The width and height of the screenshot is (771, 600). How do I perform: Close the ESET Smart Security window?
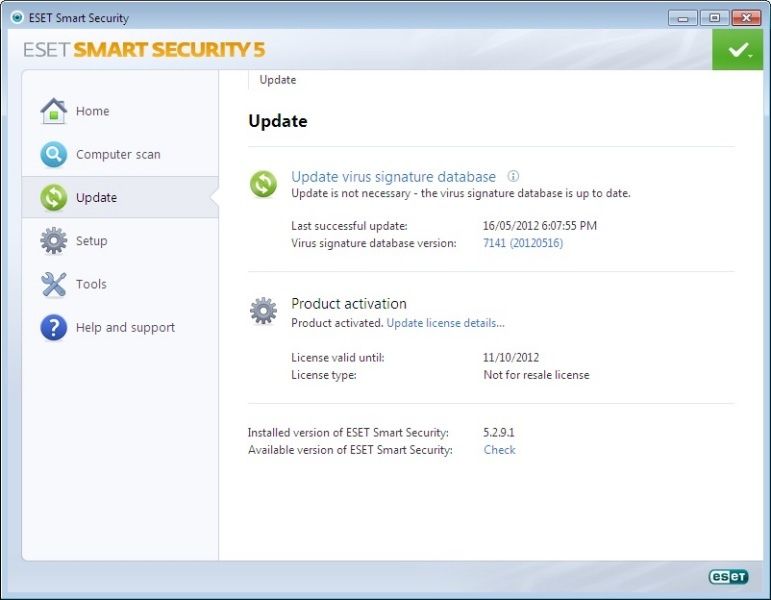click(746, 18)
